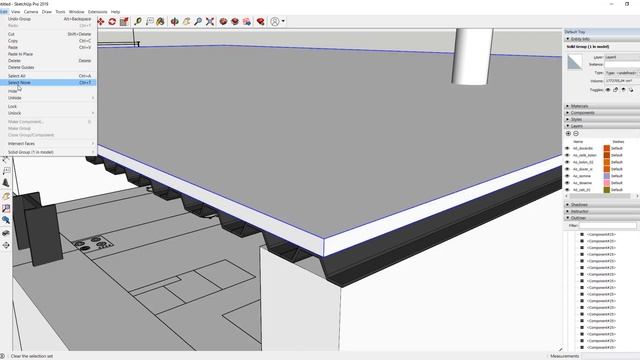Open the Extension Manager ruby icon
640x360 pixels.
(x=260, y=22)
